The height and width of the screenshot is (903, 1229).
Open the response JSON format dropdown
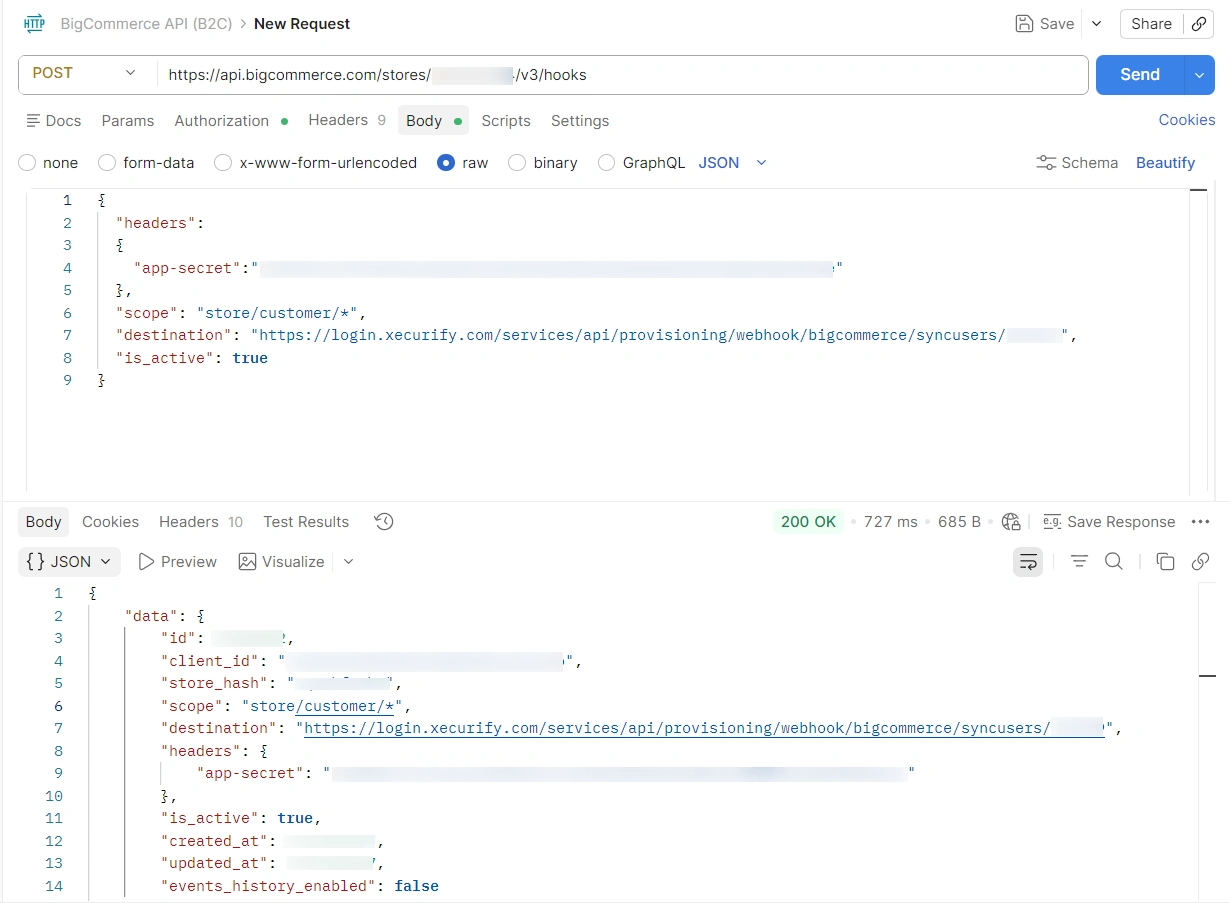coord(69,562)
